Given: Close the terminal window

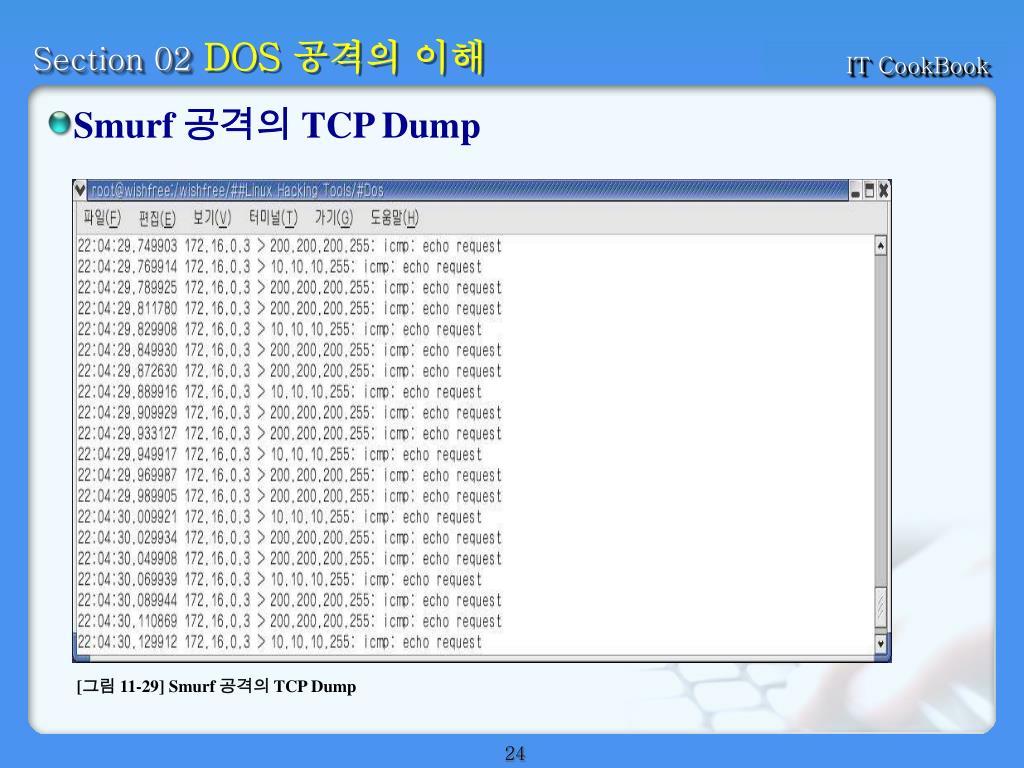Looking at the screenshot, I should (883, 191).
